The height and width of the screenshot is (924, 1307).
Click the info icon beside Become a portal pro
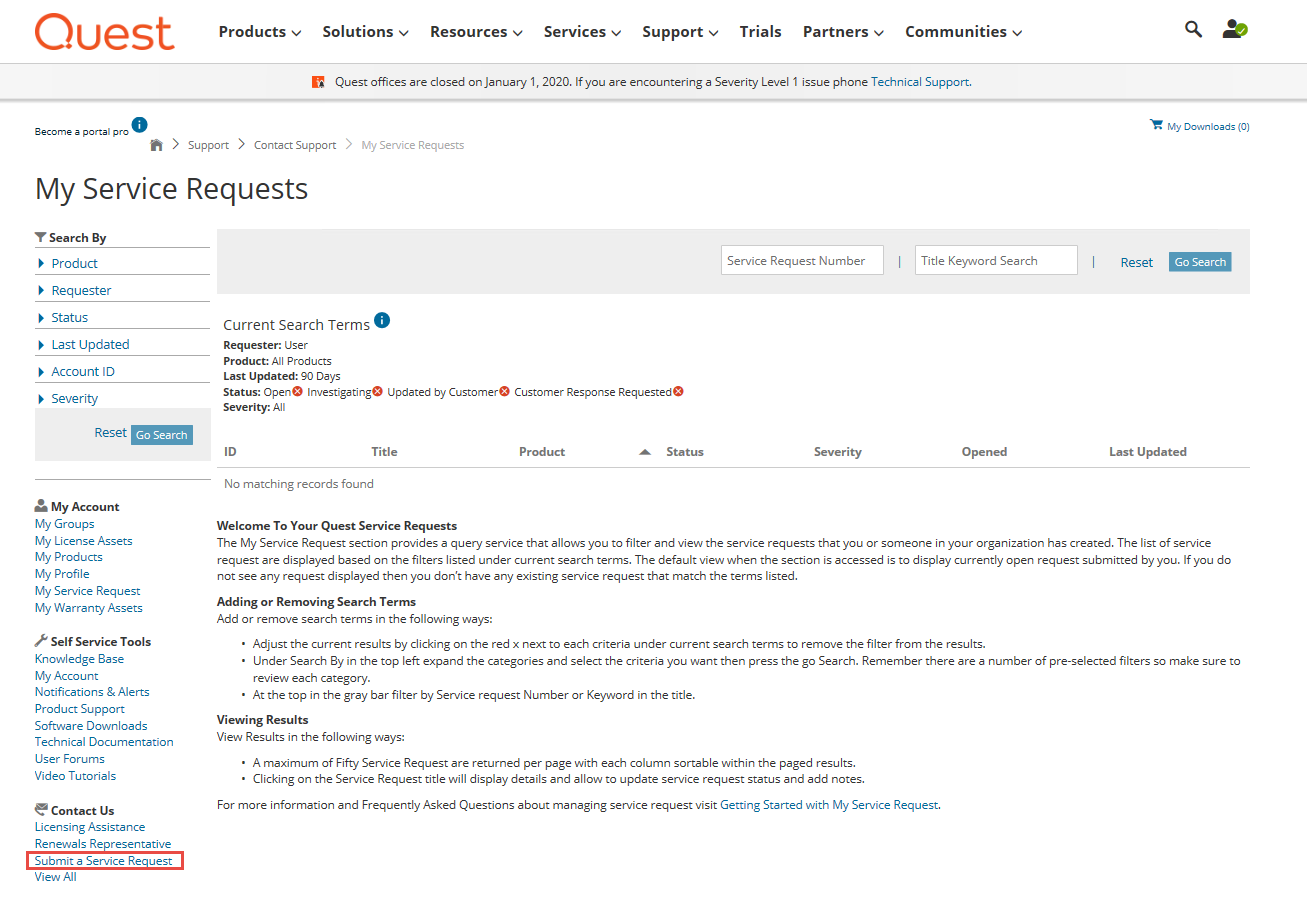click(x=140, y=125)
